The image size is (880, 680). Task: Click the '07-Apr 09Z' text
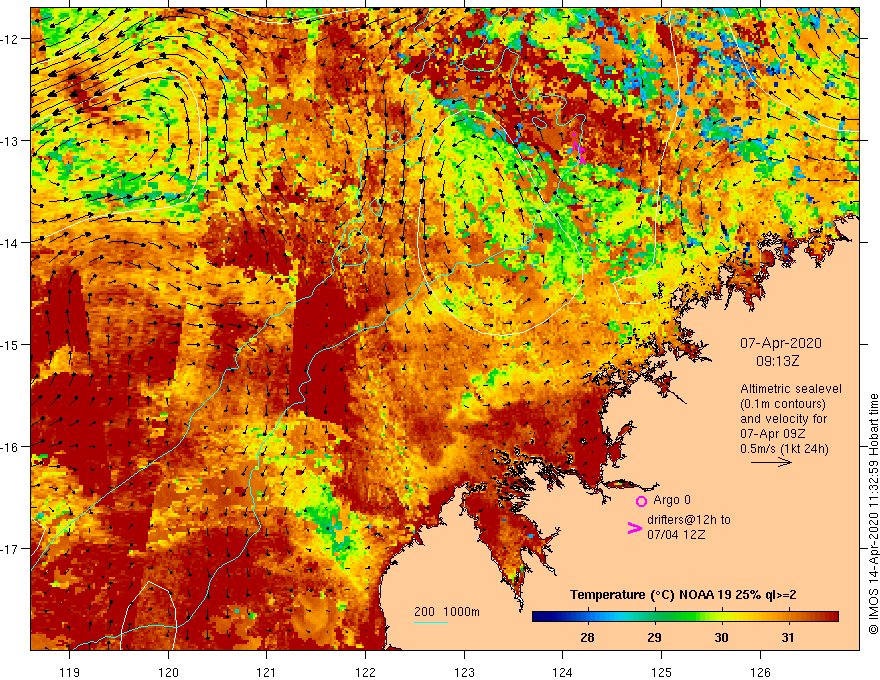point(773,434)
